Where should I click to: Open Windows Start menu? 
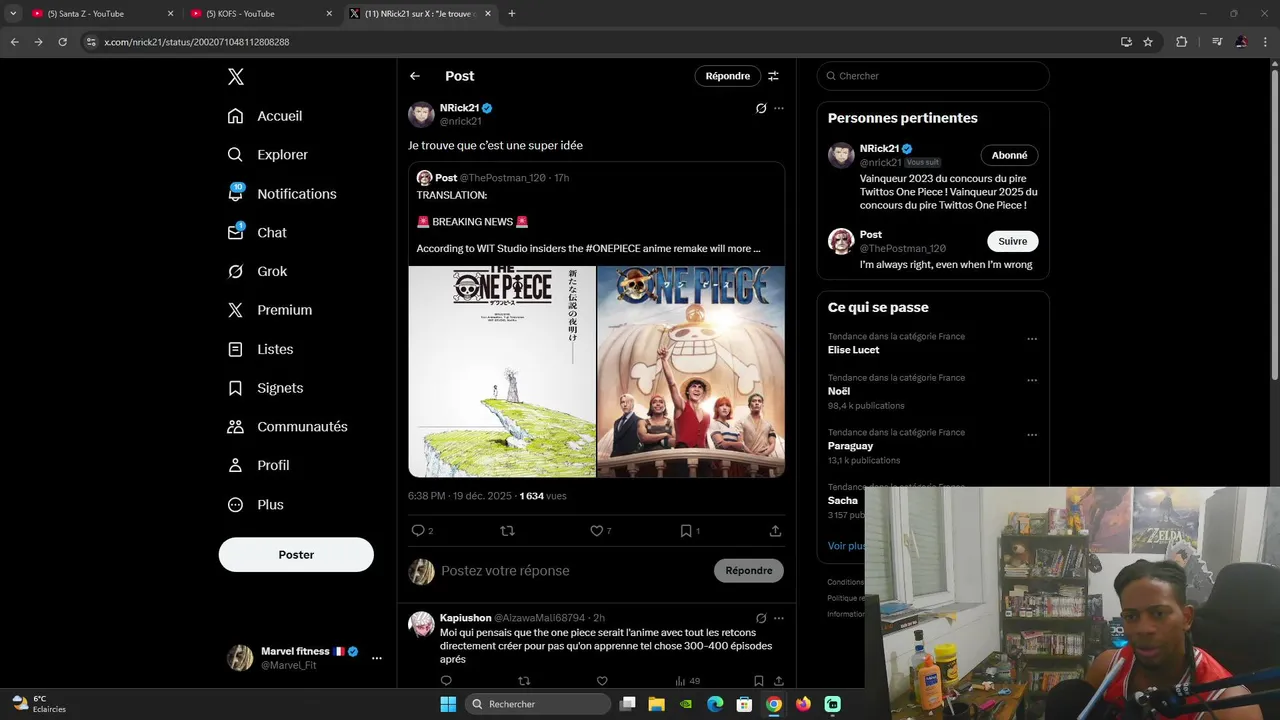448,704
